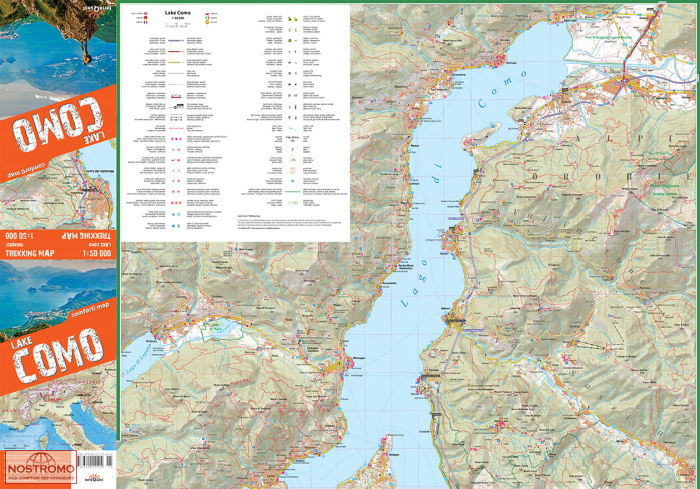The image size is (700, 489).
Task: Click 'comfort! map' above the upright COMO title
Action: (x=89, y=309)
